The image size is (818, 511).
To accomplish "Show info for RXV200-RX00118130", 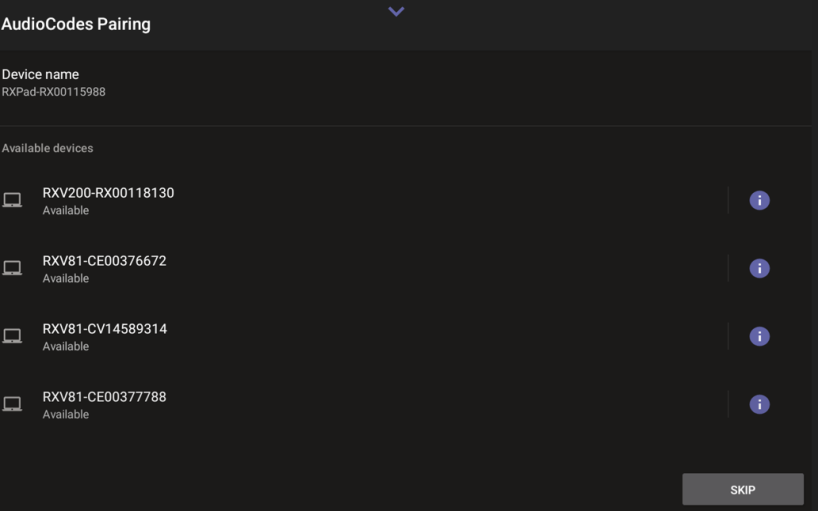I will click(759, 200).
